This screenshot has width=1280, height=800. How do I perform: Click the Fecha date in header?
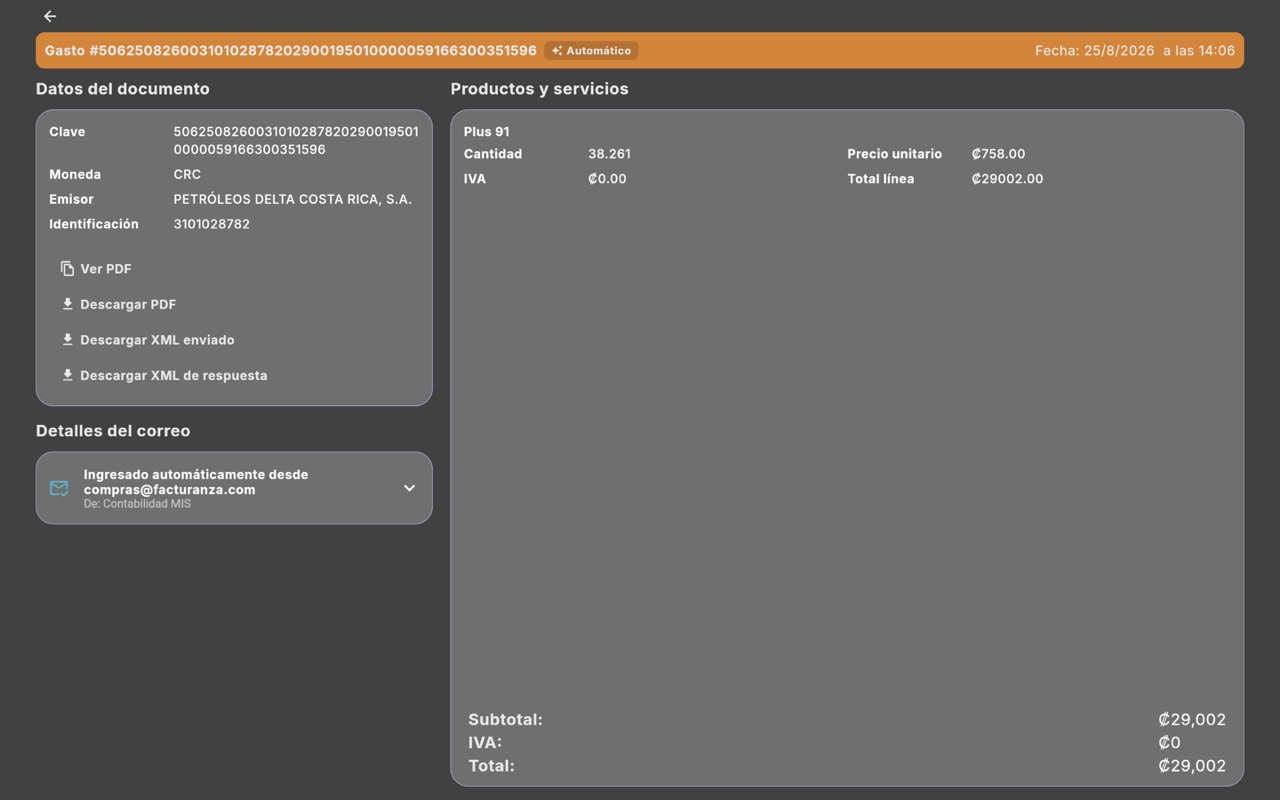(1135, 51)
